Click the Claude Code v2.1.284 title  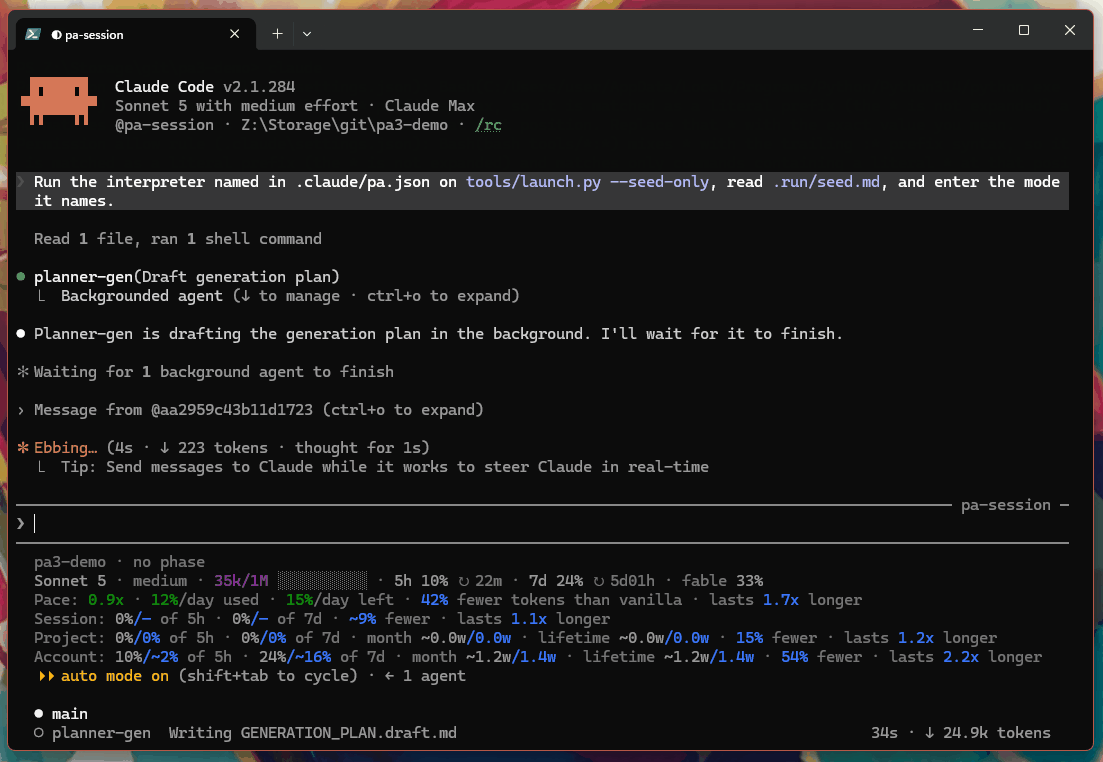[205, 87]
